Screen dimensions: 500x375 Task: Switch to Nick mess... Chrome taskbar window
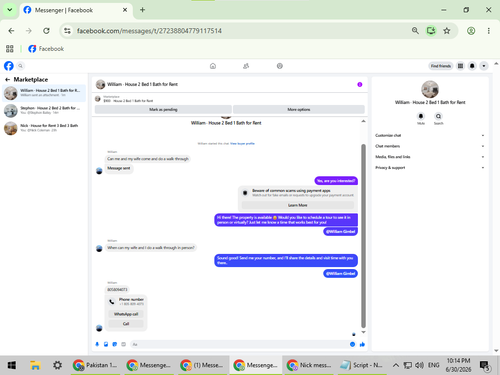coord(309,365)
